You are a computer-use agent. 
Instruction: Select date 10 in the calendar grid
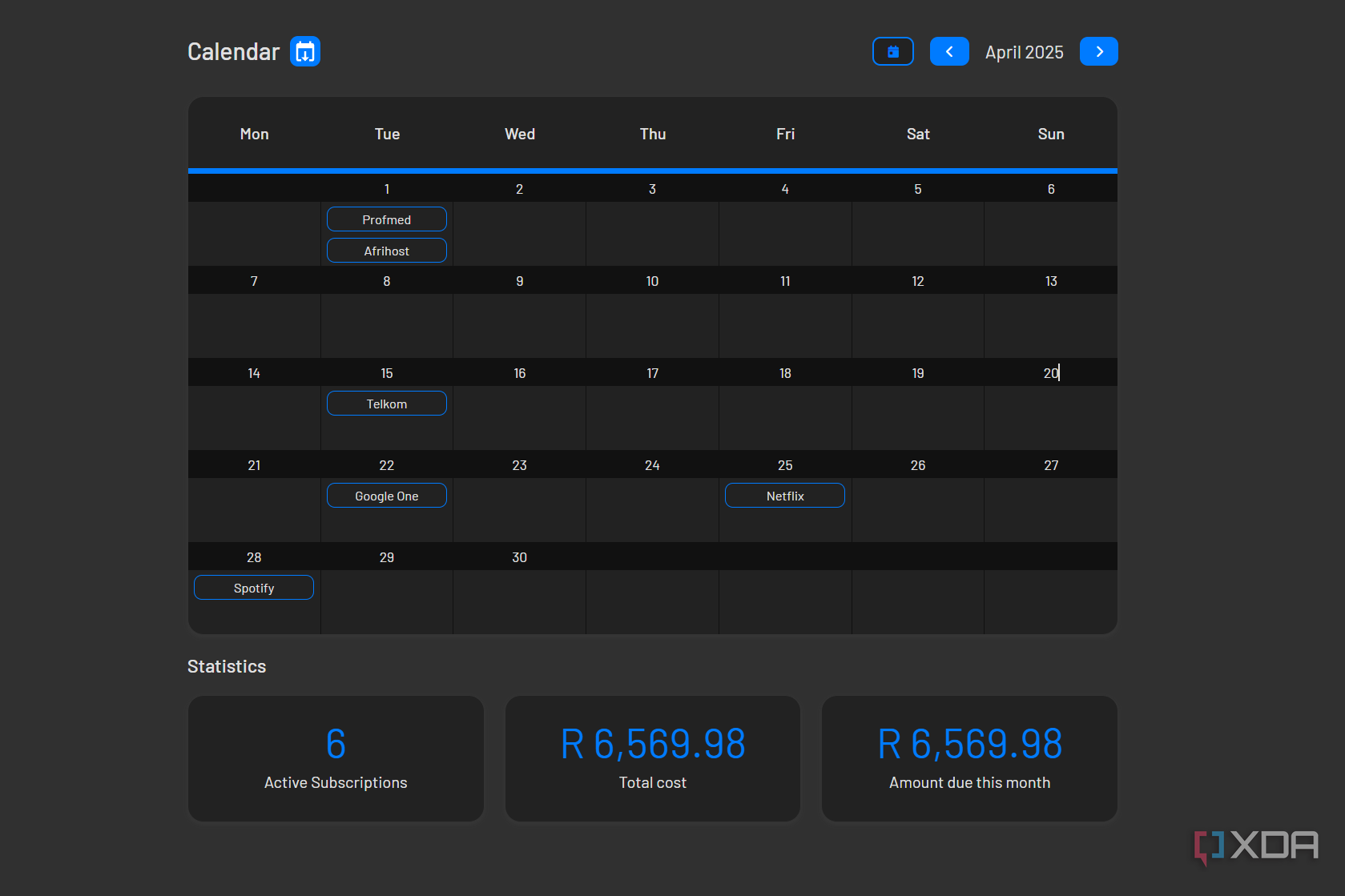[x=653, y=281]
